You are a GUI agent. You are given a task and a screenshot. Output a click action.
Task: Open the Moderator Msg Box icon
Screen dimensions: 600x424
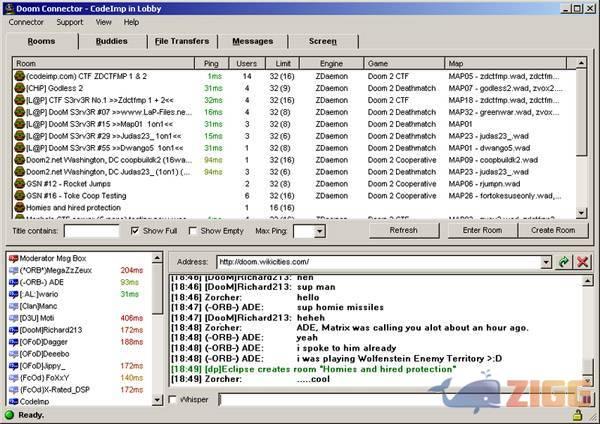tap(13, 259)
